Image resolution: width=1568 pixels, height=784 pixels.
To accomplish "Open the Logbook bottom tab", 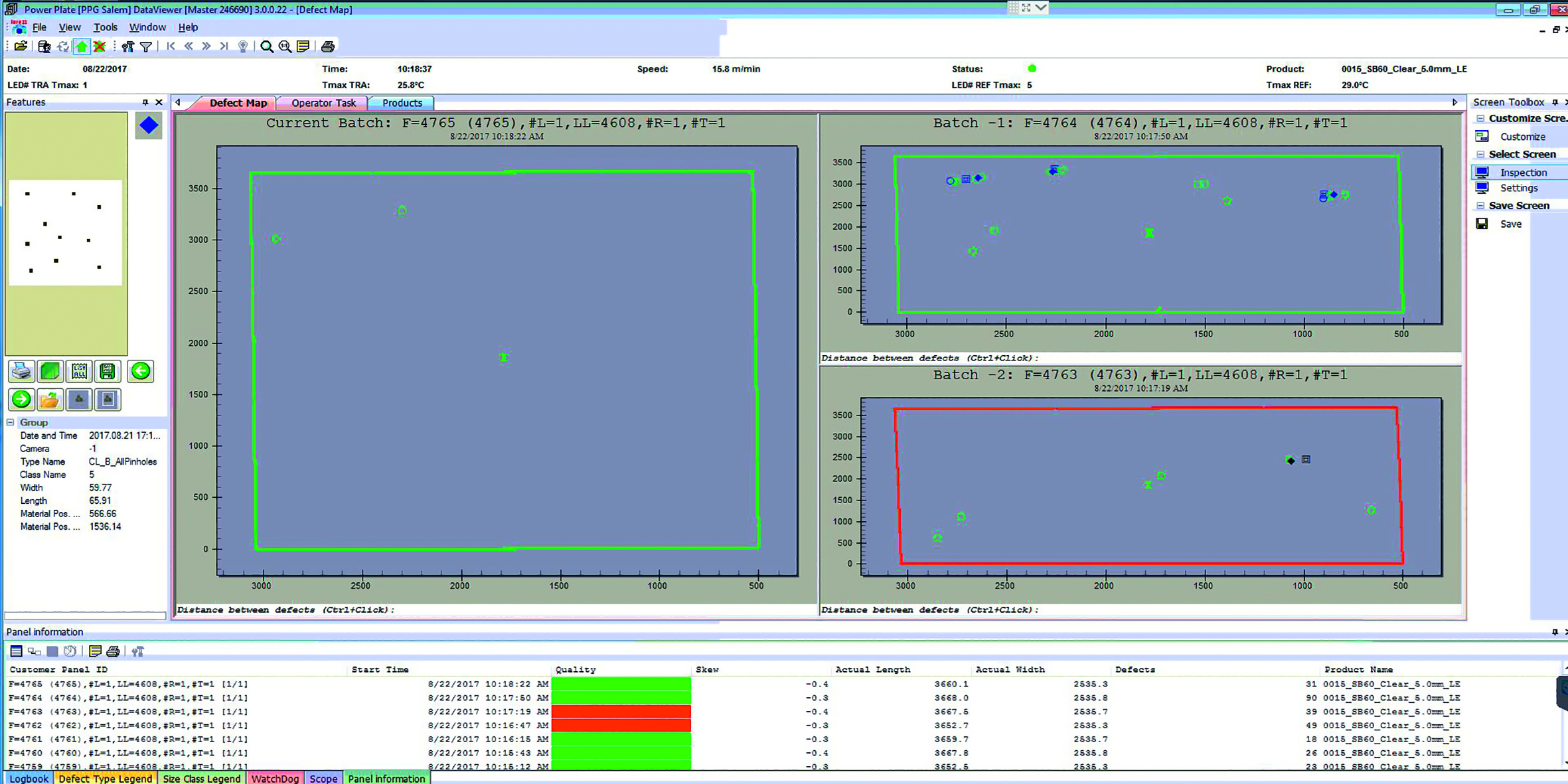I will (x=29, y=778).
